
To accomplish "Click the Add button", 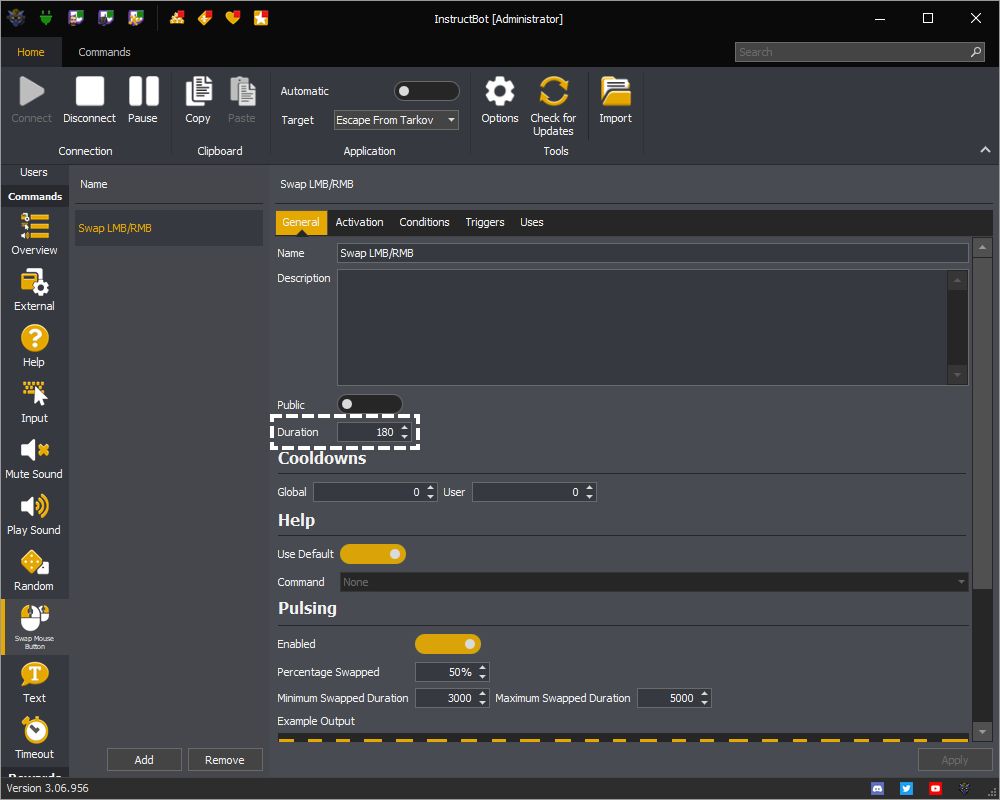I will [144, 760].
